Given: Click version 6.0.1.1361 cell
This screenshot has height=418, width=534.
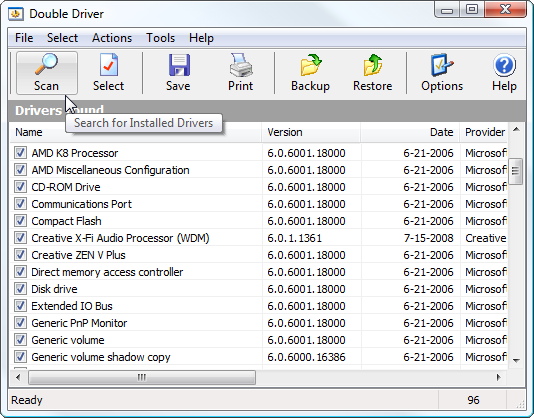Looking at the screenshot, I should pos(294,238).
